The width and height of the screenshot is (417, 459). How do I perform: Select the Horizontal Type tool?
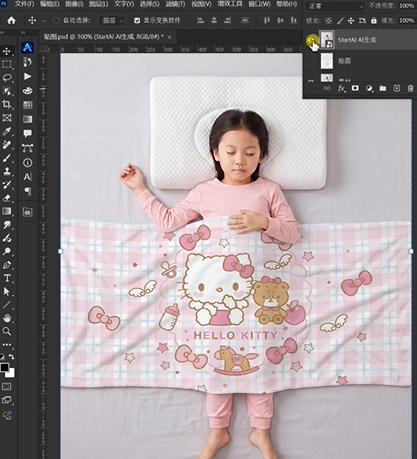click(x=7, y=278)
